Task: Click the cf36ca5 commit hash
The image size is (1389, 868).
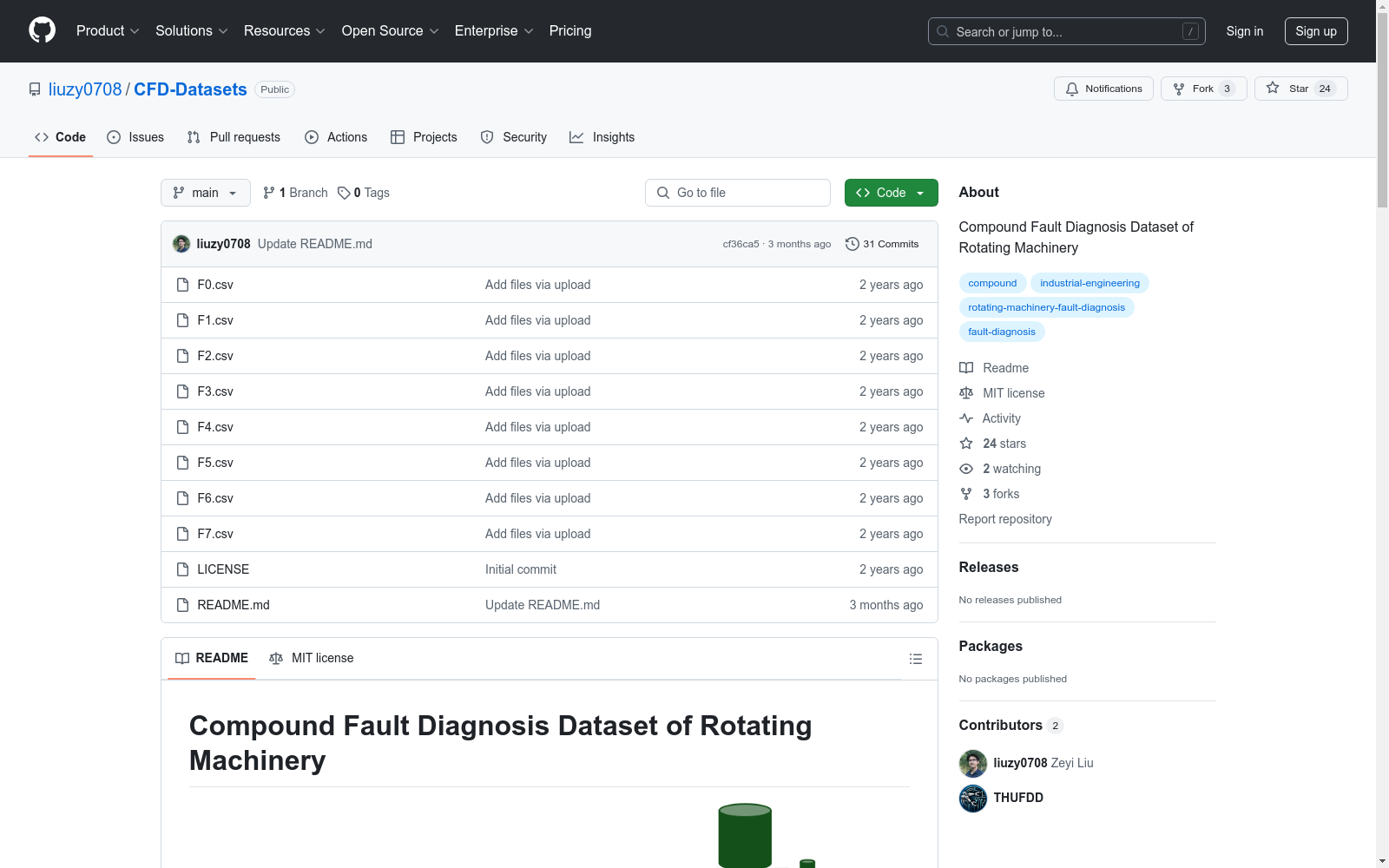Action: coord(741,244)
